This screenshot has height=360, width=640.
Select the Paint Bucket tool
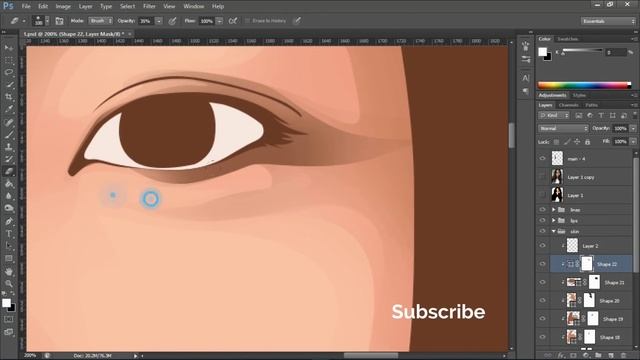click(x=9, y=184)
